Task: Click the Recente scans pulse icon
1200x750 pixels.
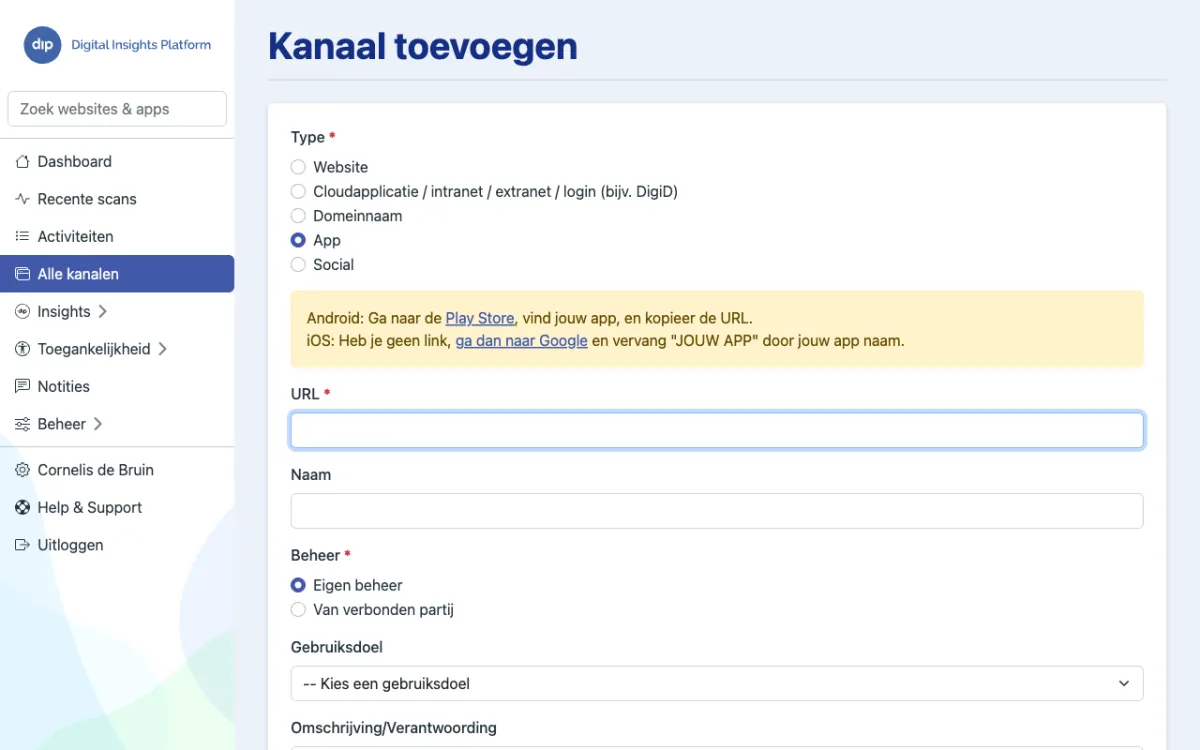Action: (22, 199)
